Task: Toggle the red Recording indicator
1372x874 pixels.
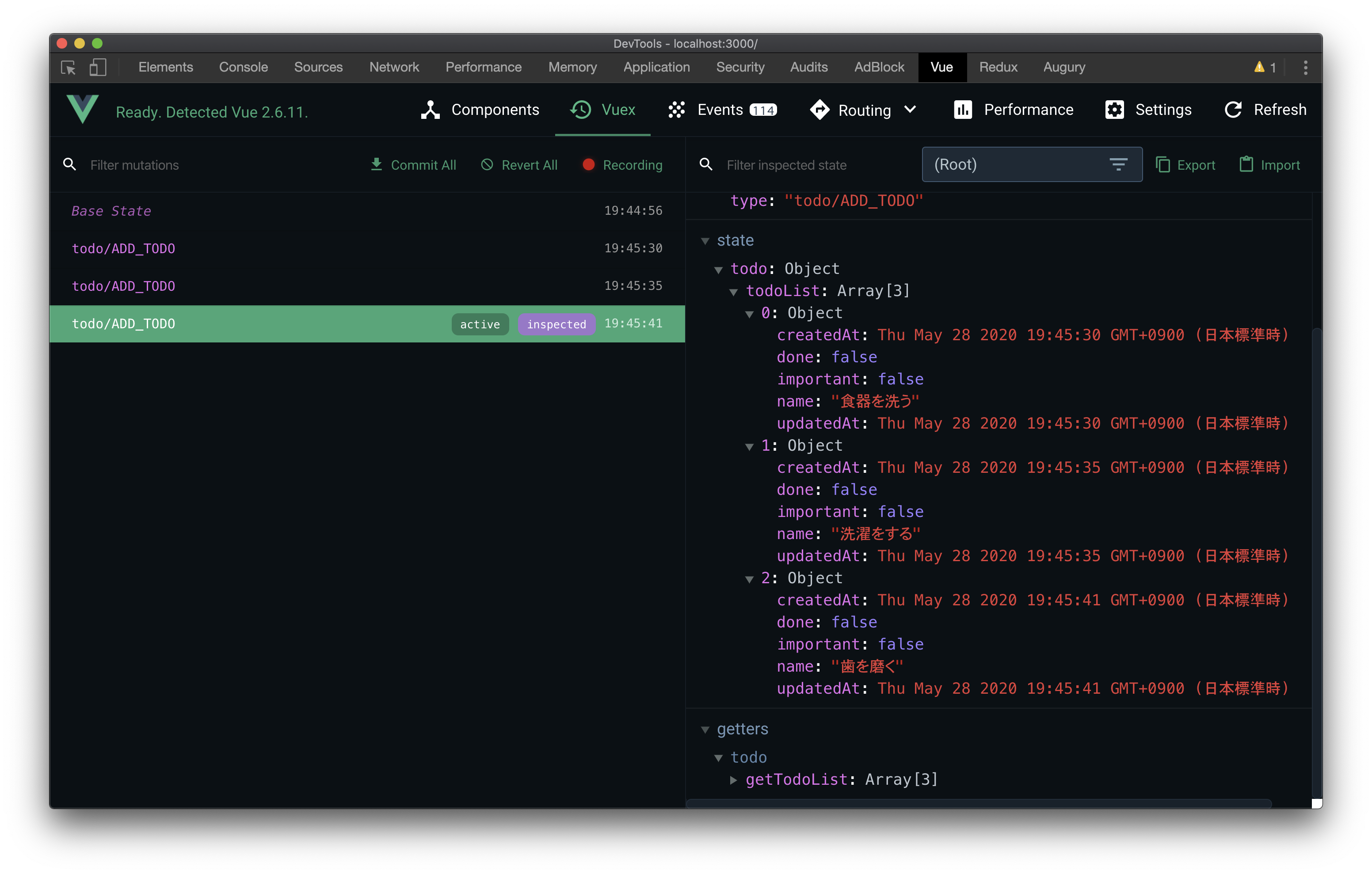Action: pyautogui.click(x=589, y=165)
